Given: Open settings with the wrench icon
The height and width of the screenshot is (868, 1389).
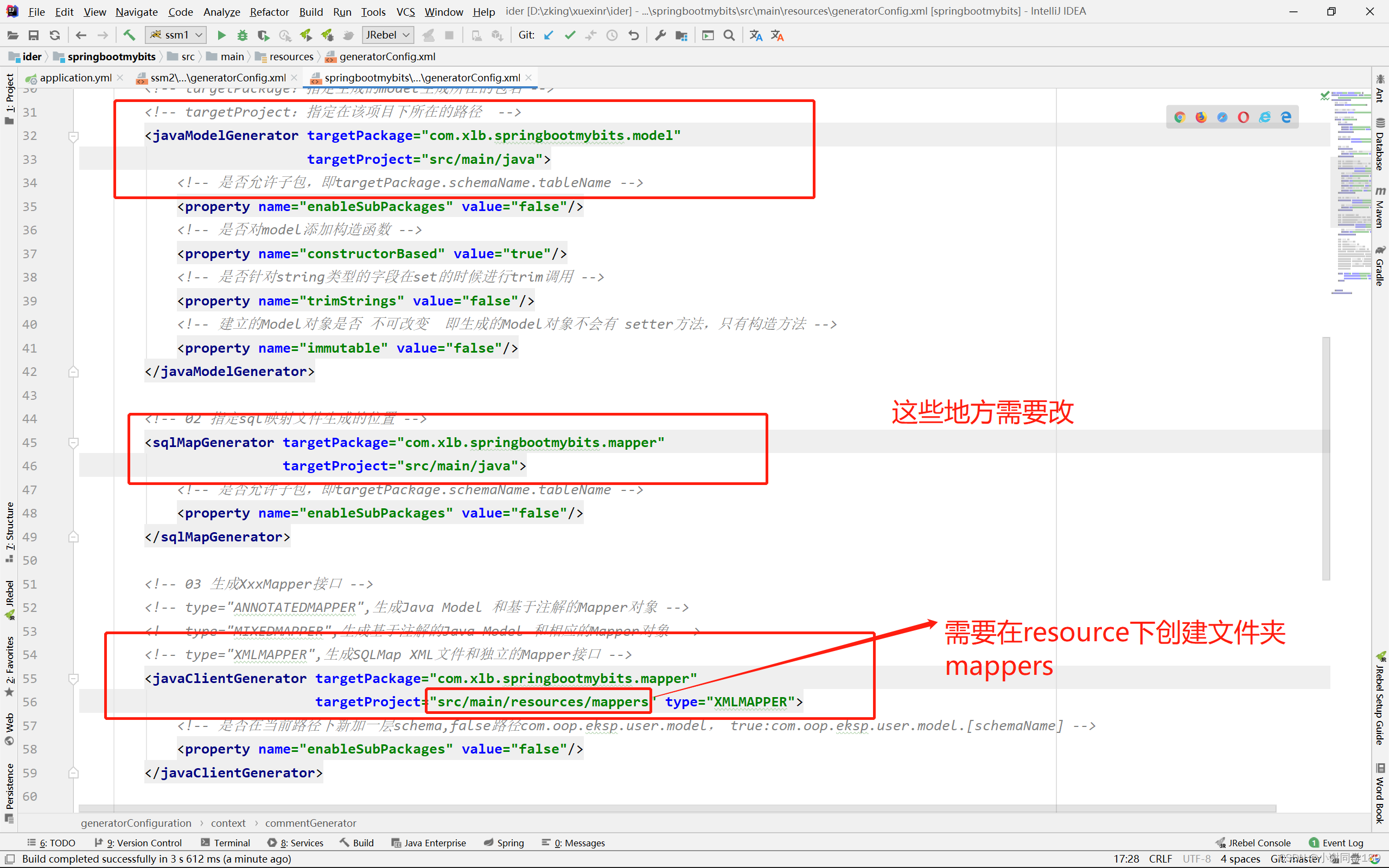Looking at the screenshot, I should 660,36.
